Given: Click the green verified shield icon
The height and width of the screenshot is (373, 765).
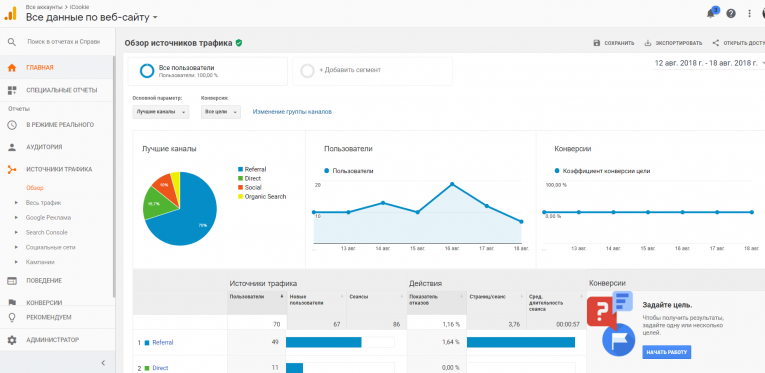Looking at the screenshot, I should click(239, 43).
